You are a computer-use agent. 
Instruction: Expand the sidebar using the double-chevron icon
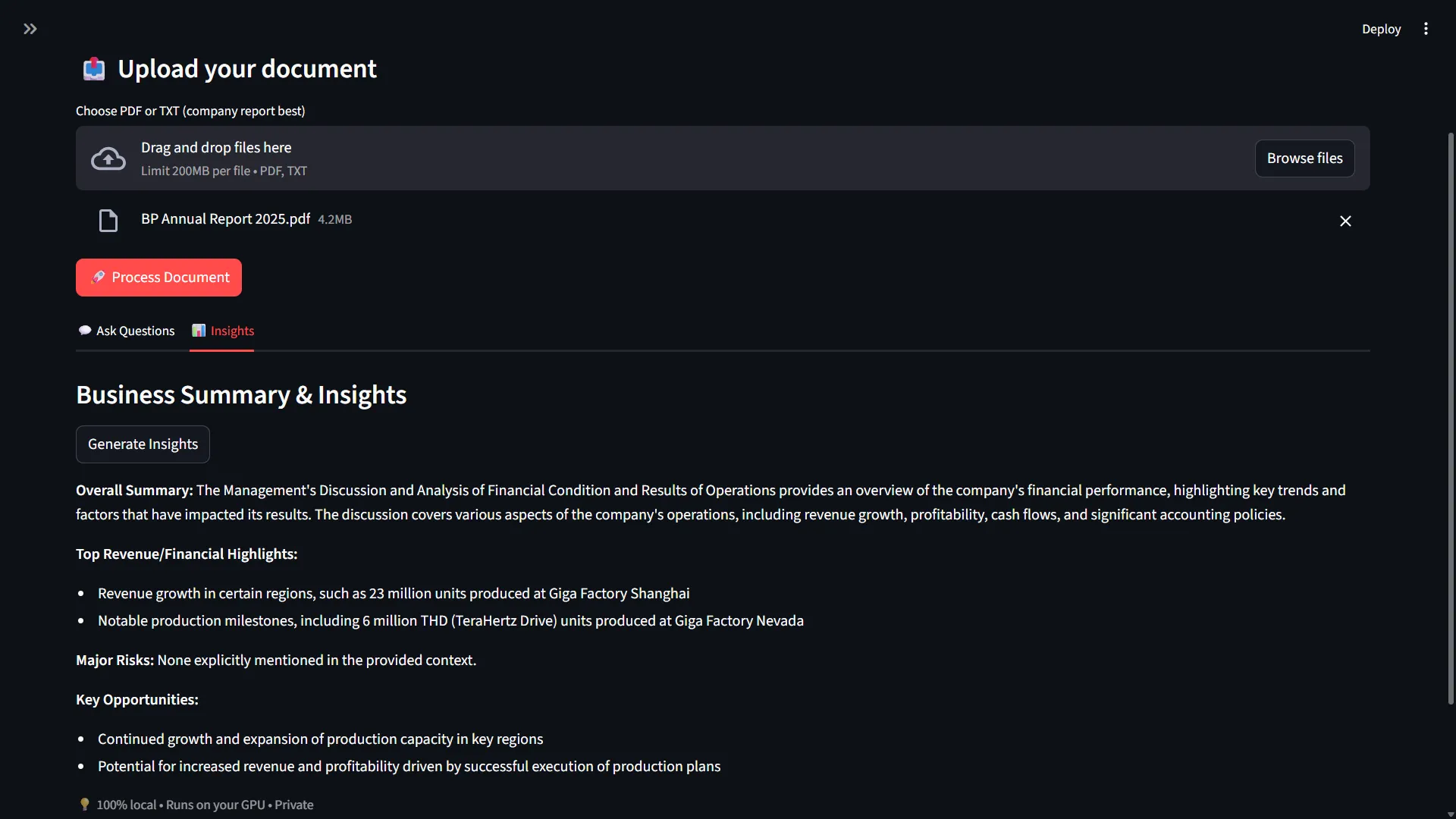30,29
